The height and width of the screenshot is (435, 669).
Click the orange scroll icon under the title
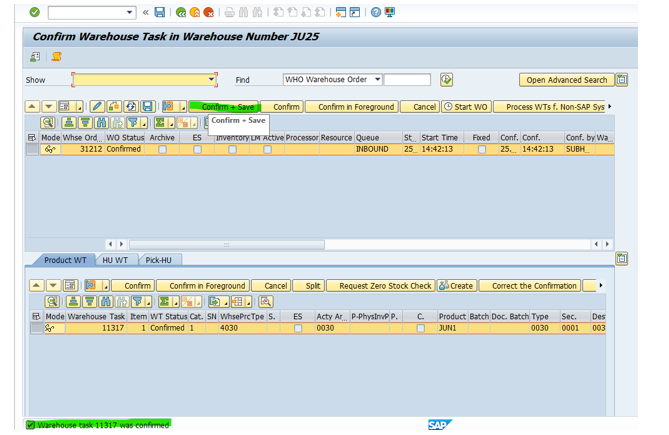click(x=56, y=57)
